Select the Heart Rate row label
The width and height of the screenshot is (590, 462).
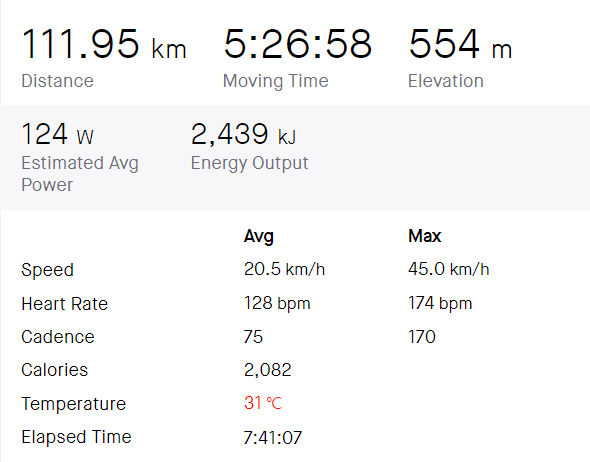coord(64,304)
